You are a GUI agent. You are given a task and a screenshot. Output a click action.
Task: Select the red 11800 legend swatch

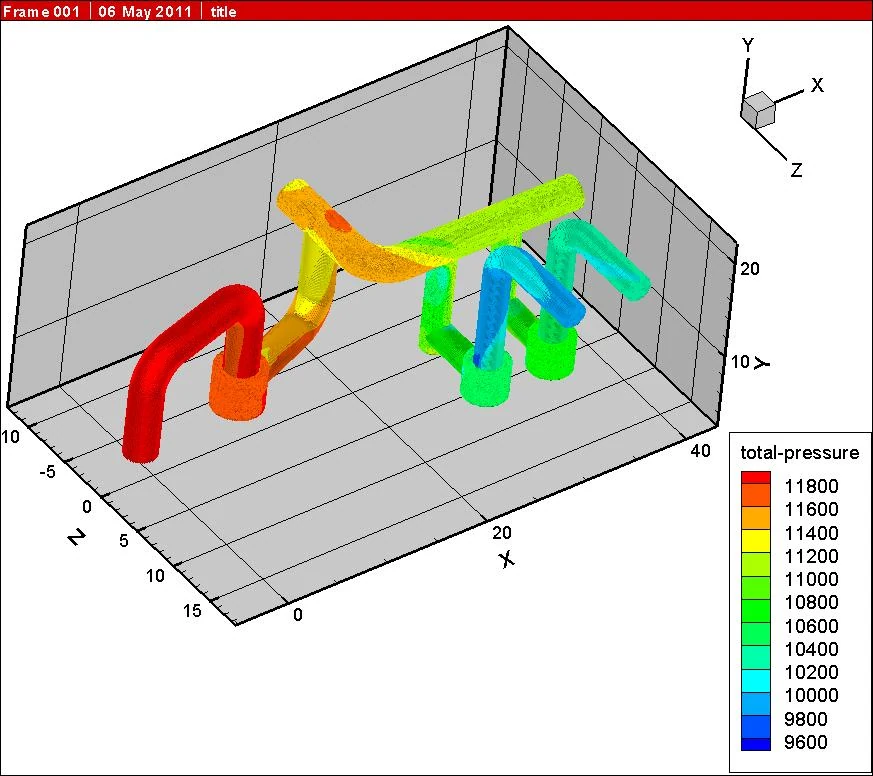pyautogui.click(x=756, y=479)
